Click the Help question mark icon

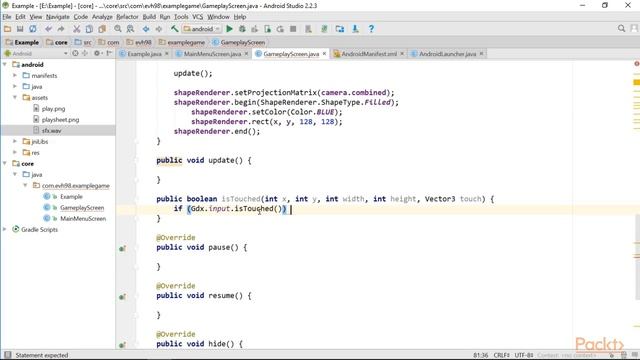[371, 29]
